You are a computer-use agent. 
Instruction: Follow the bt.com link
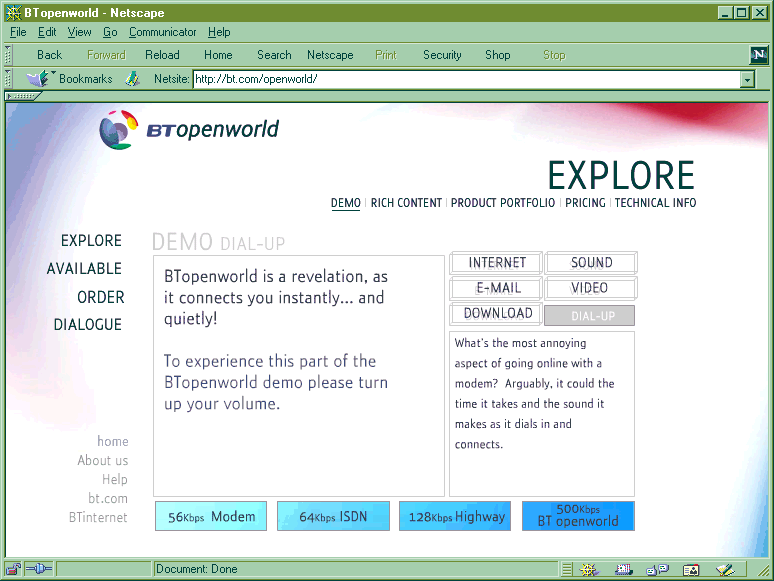108,498
